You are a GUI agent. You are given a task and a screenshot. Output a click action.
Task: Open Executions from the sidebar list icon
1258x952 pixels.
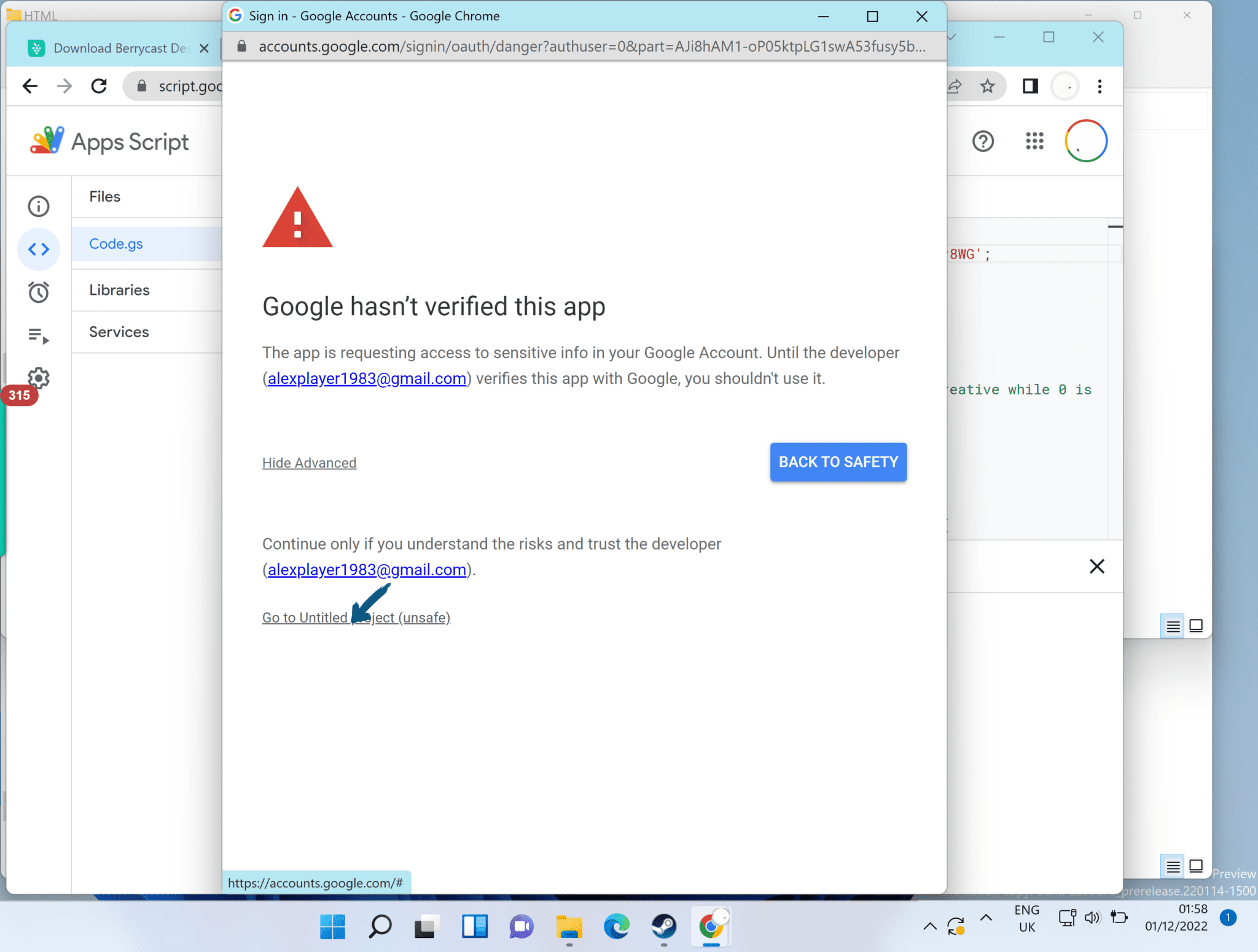[x=39, y=335]
